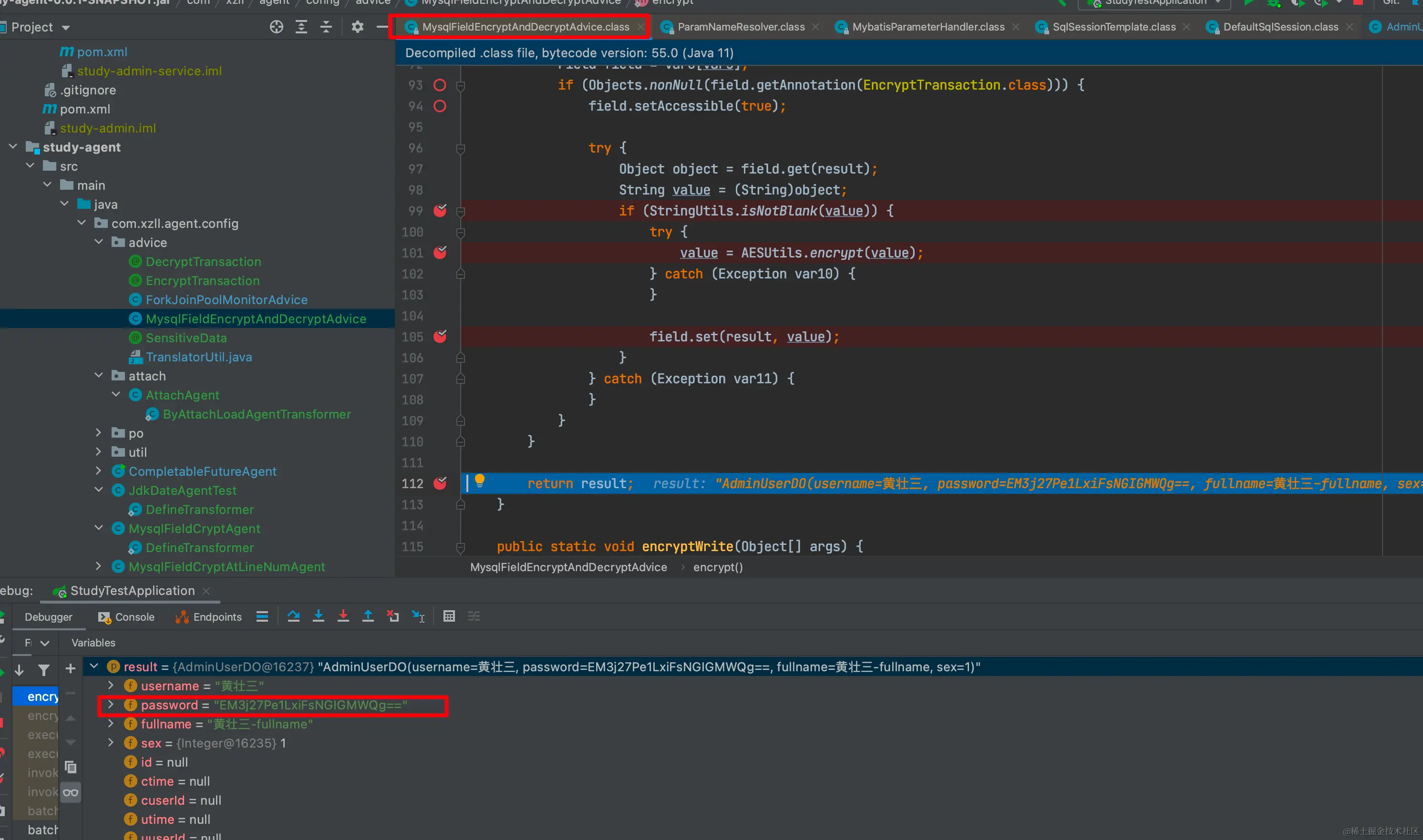This screenshot has width=1423, height=840.
Task: Switch to DefaultSqlSession.class tab
Action: [1280, 27]
